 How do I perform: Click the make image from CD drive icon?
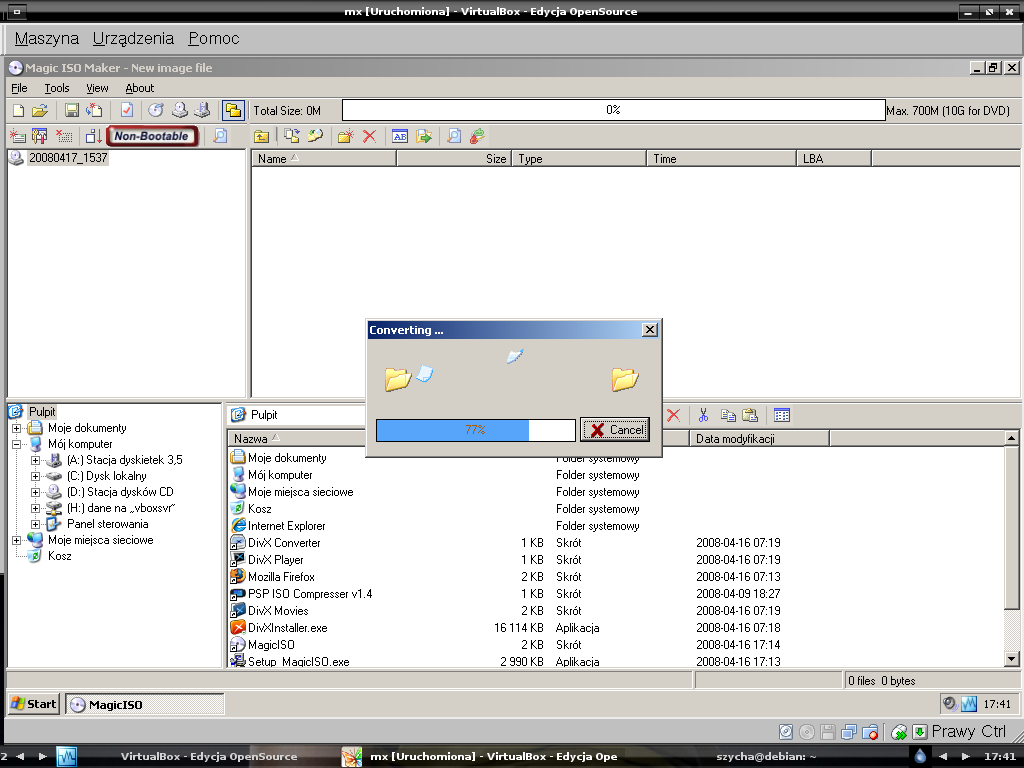pos(180,110)
